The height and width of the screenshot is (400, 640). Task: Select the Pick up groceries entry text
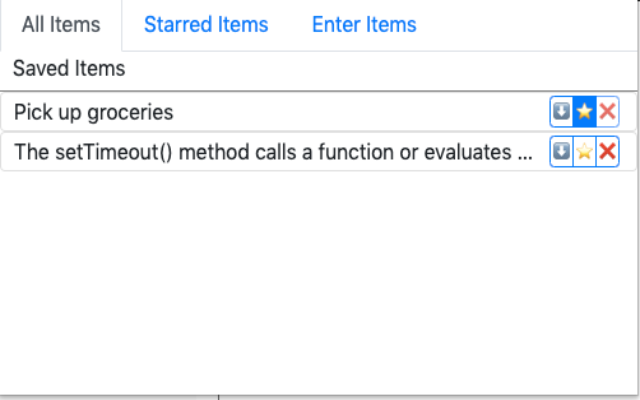(93, 112)
